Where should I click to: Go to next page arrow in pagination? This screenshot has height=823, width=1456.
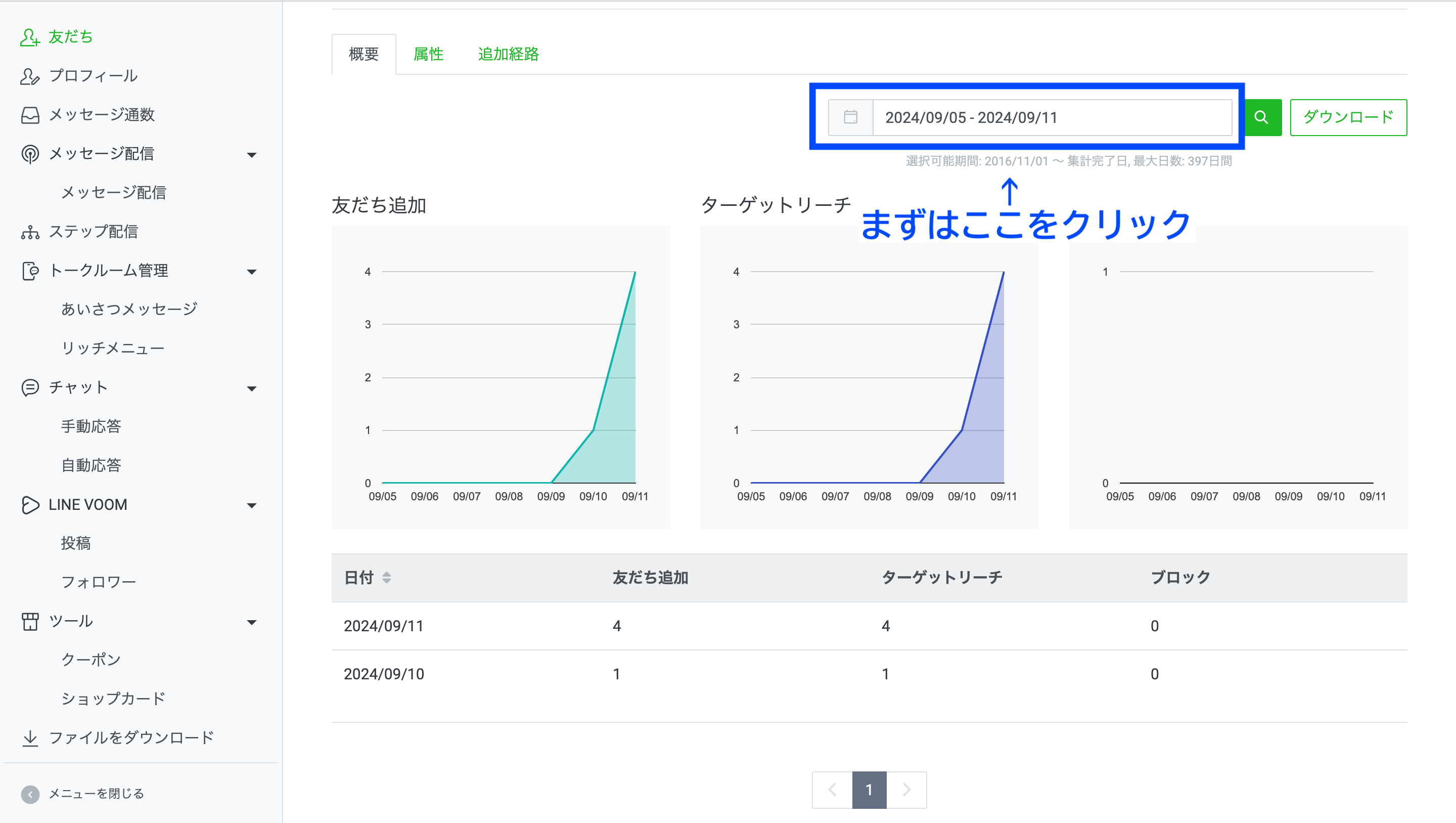click(x=906, y=790)
